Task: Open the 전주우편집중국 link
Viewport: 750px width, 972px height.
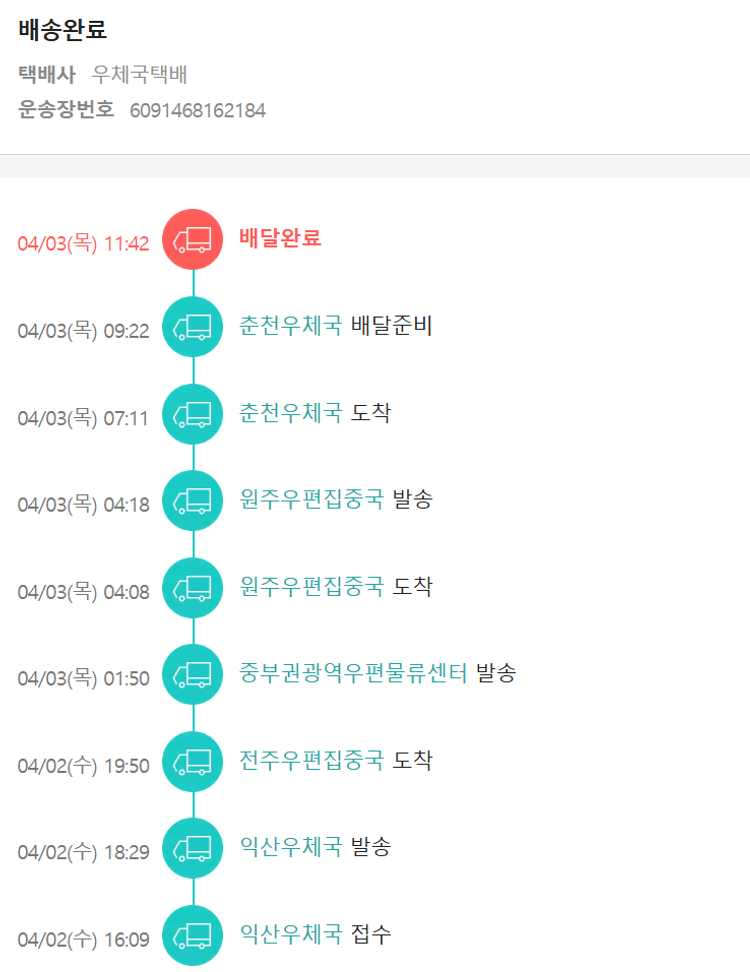Action: (312, 760)
